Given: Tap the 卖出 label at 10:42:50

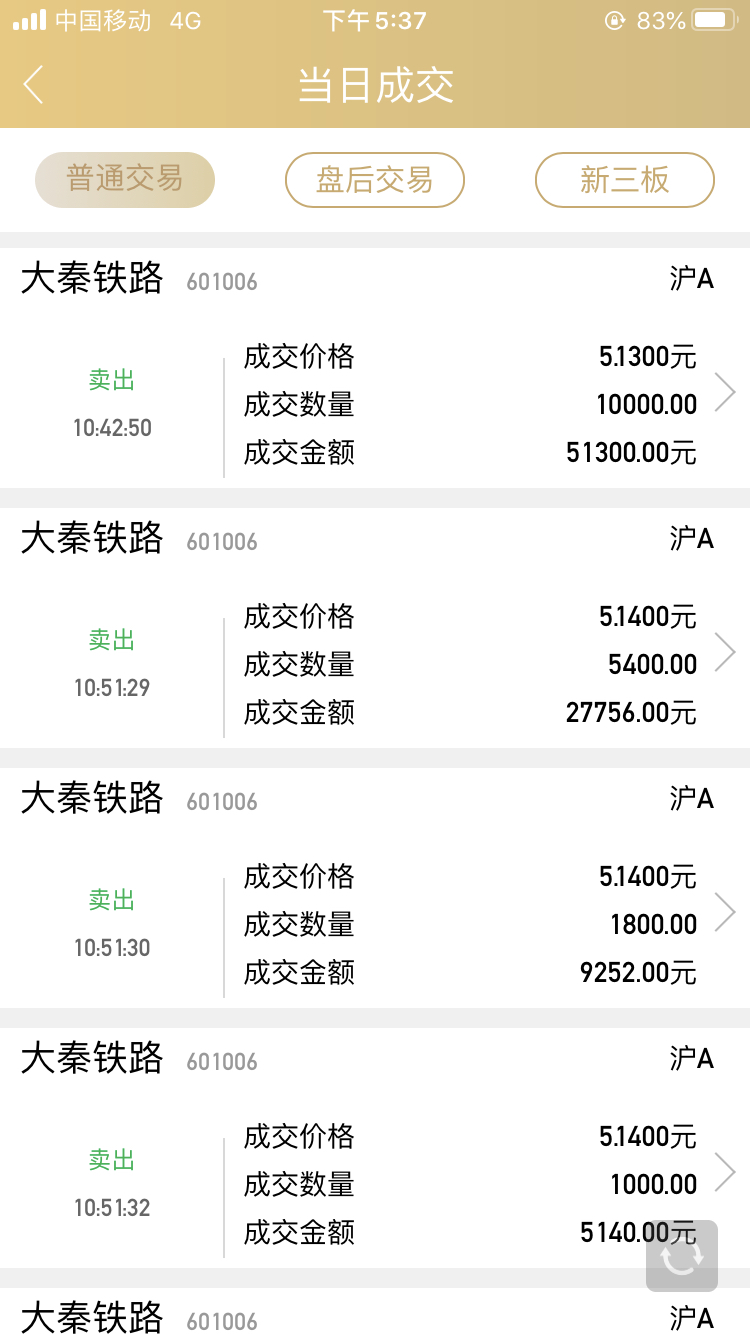Looking at the screenshot, I should [112, 380].
